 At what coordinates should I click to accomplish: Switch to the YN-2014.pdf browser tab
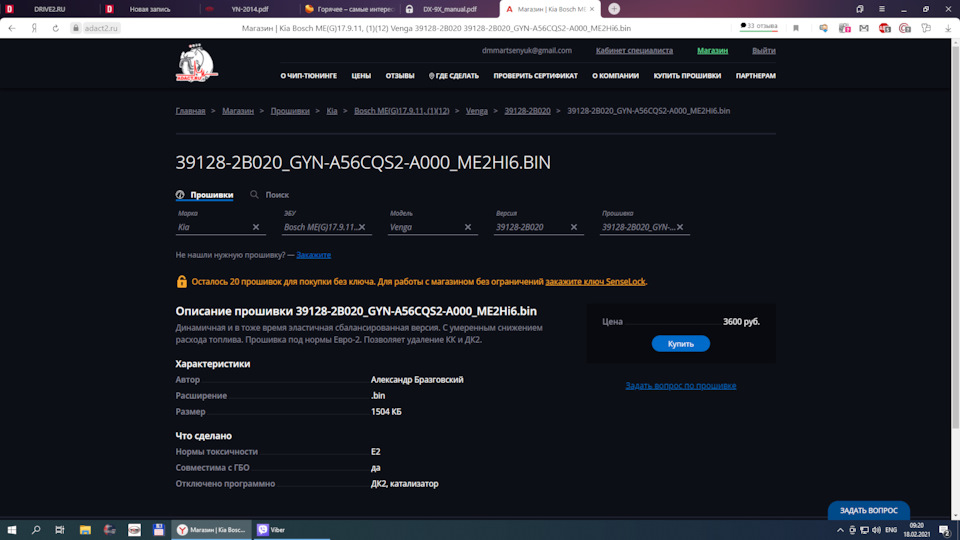[x=250, y=9]
